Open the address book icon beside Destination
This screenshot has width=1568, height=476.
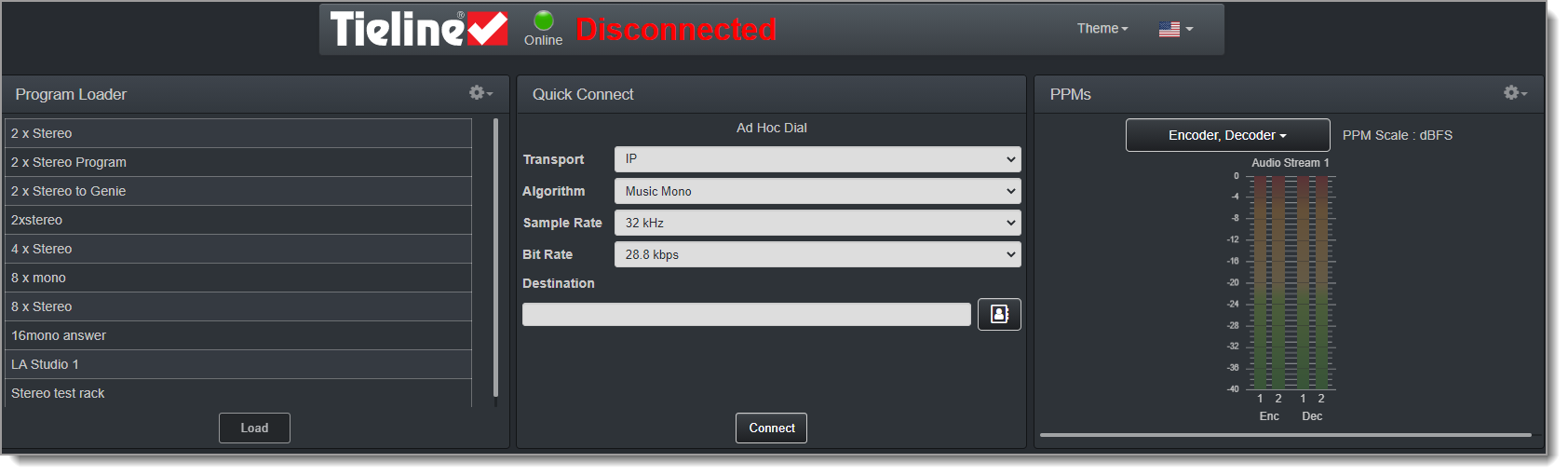[999, 315]
